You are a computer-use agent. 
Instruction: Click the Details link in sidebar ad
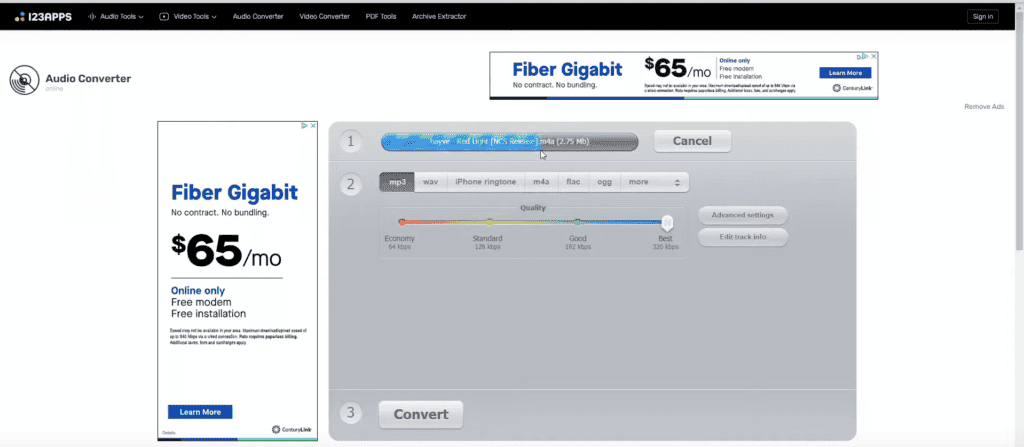tap(168, 433)
